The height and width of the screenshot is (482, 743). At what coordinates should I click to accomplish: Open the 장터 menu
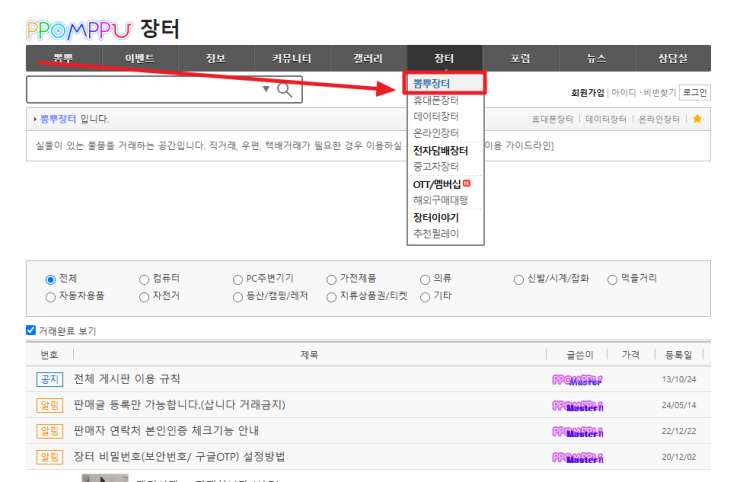pyautogui.click(x=444, y=58)
